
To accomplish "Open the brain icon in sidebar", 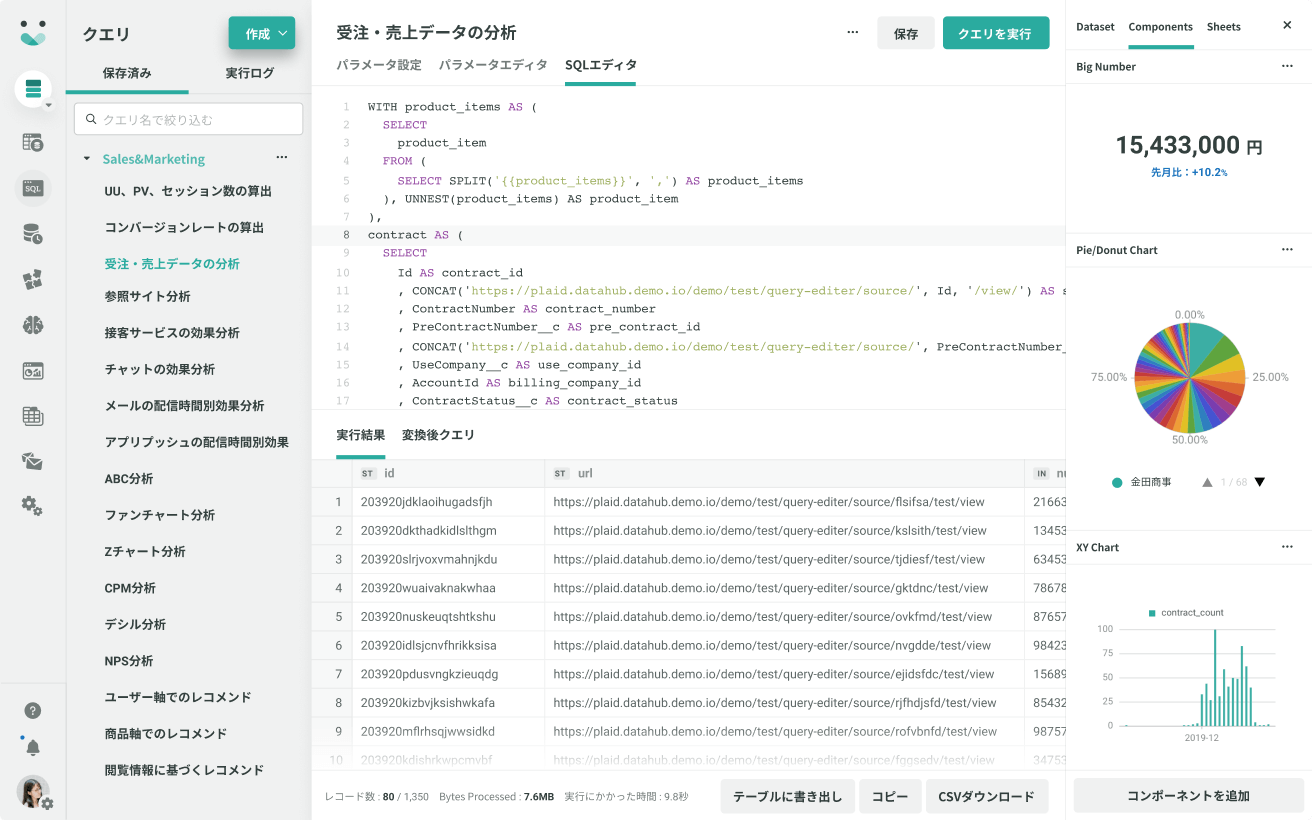I will point(33,325).
